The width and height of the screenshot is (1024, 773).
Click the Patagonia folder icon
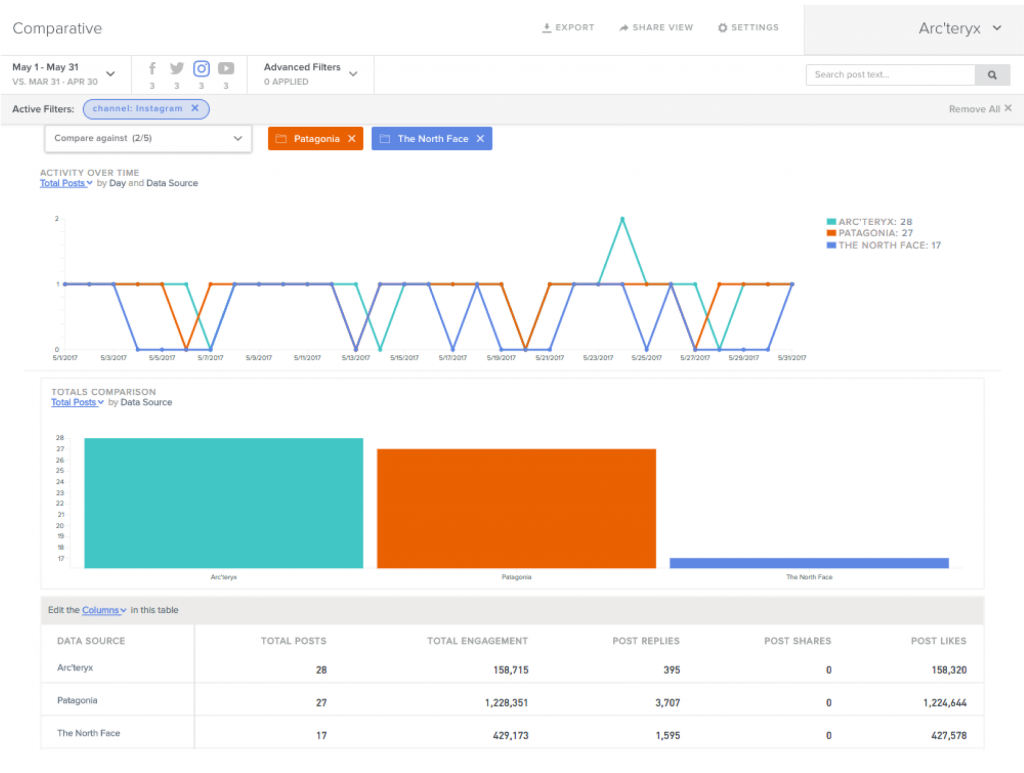point(281,138)
